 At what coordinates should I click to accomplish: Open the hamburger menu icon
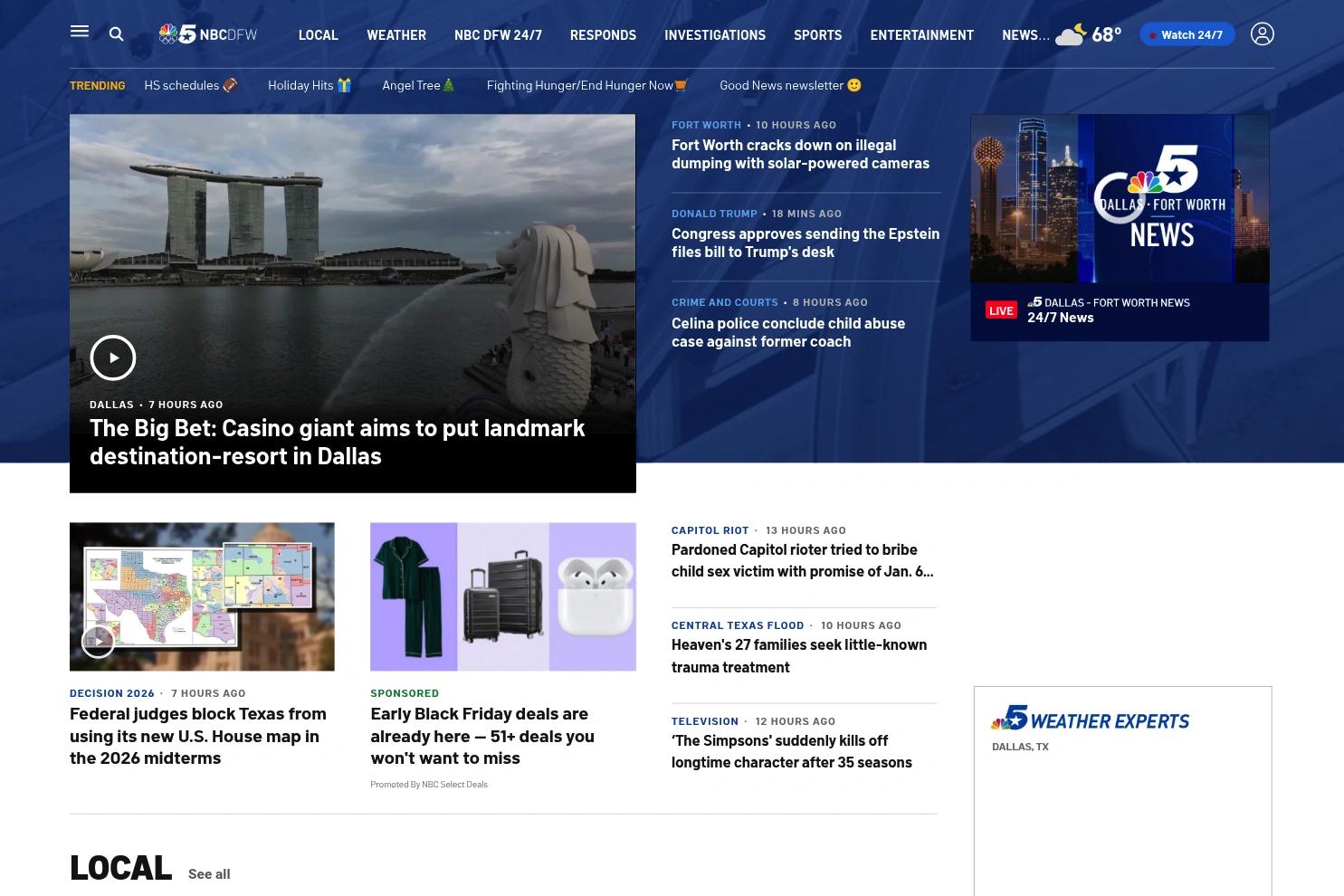[80, 32]
